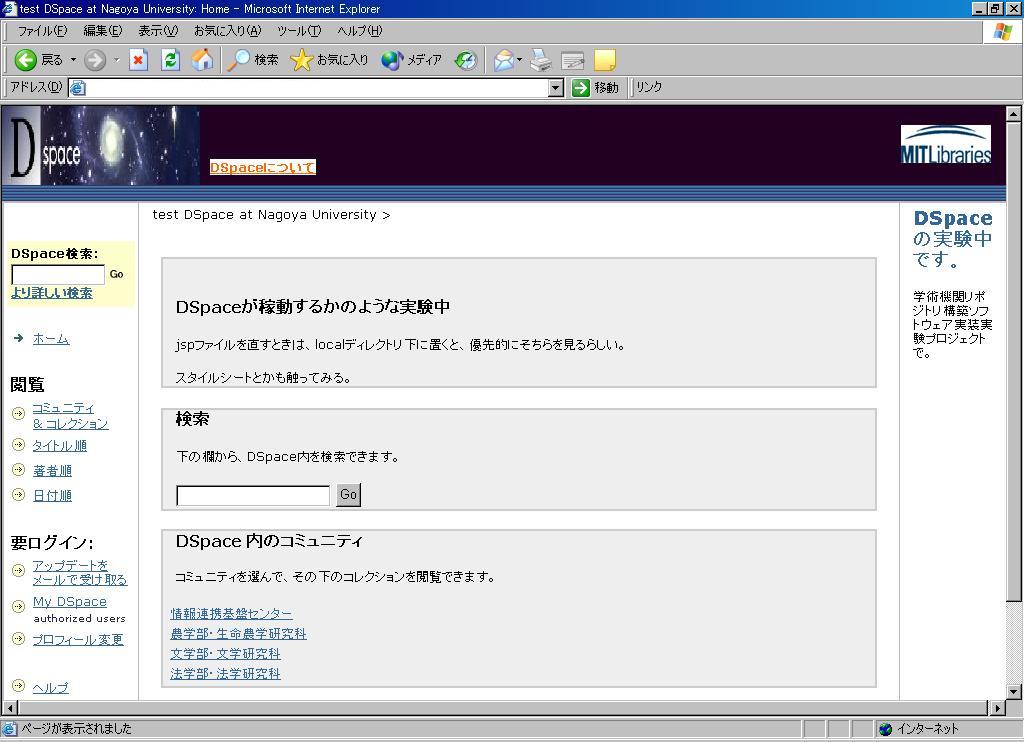1024x742 pixels.
Task: Click the bullet icon beside 著者順
Action: (x=18, y=470)
